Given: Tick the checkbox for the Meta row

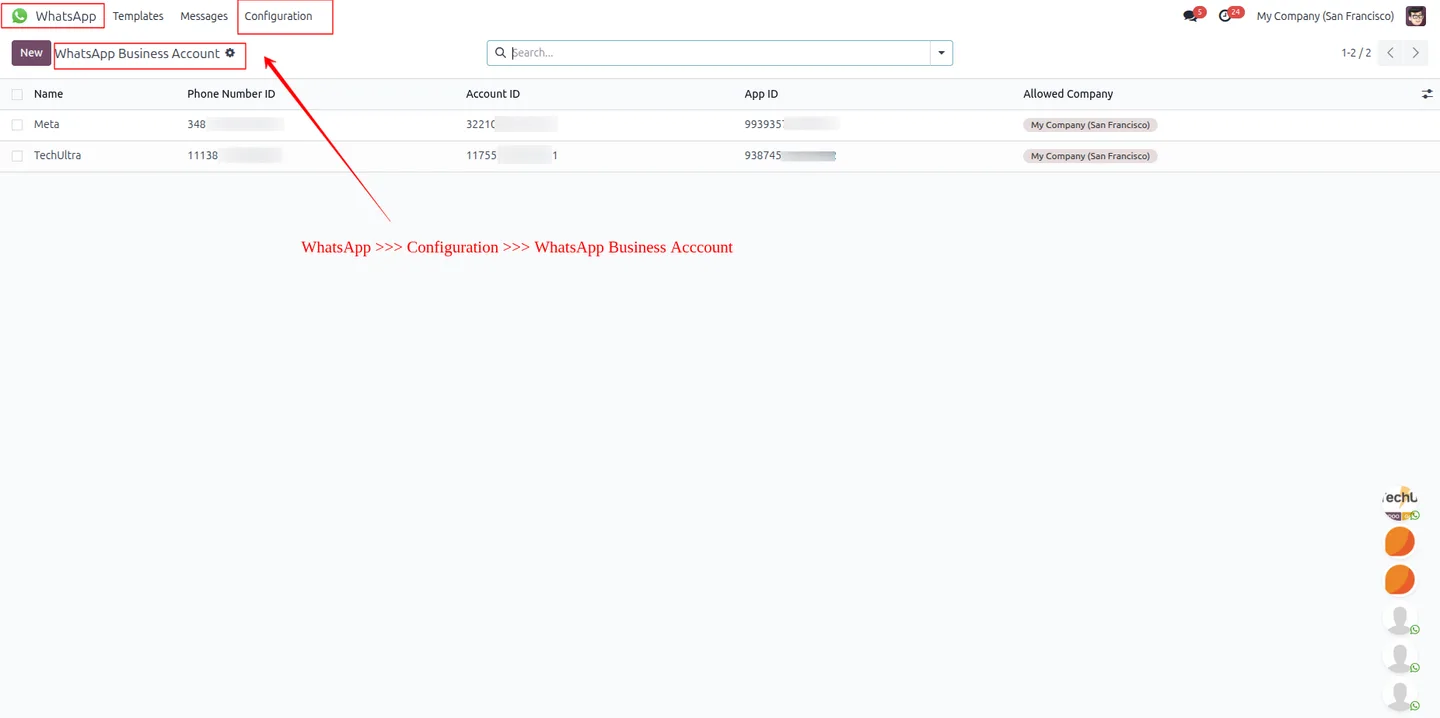Looking at the screenshot, I should pos(17,125).
